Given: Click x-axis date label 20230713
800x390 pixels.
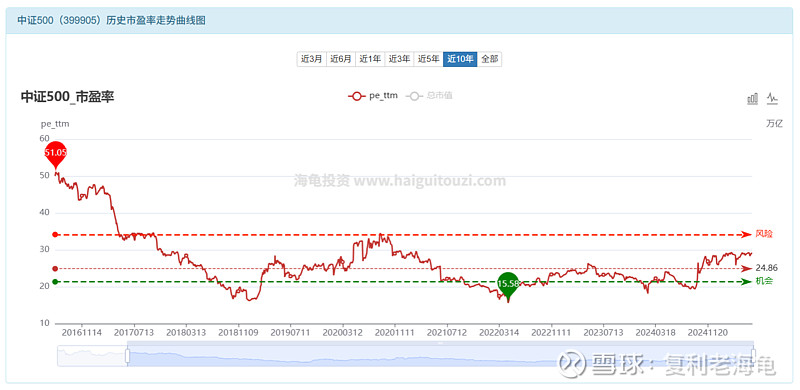Looking at the screenshot, I should tap(603, 333).
